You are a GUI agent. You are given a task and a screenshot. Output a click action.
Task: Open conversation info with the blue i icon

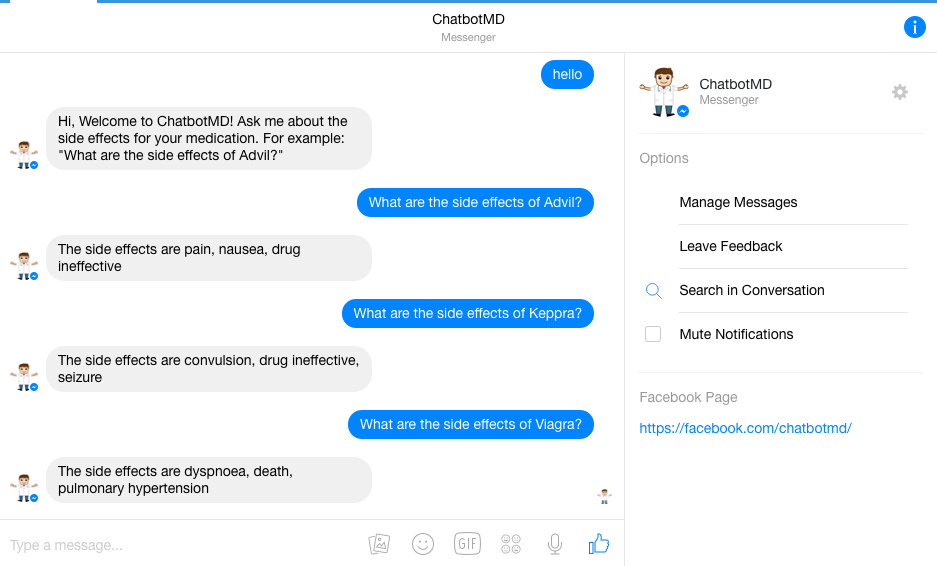point(914,27)
